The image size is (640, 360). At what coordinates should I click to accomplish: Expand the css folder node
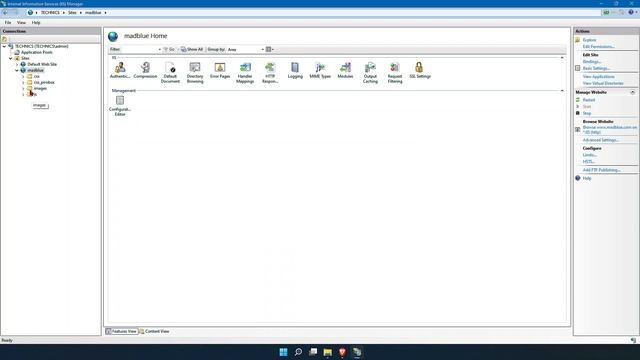pos(23,76)
